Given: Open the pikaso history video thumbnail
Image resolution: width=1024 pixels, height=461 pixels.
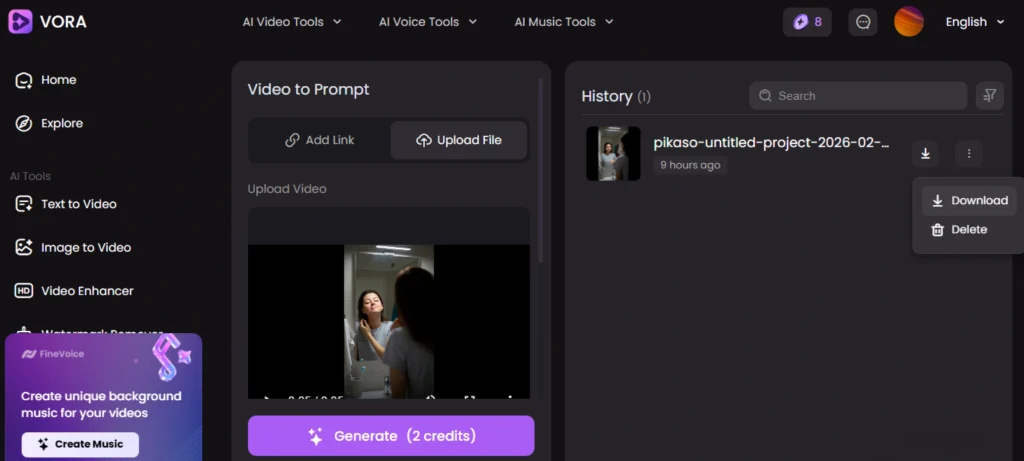Looking at the screenshot, I should 613,153.
